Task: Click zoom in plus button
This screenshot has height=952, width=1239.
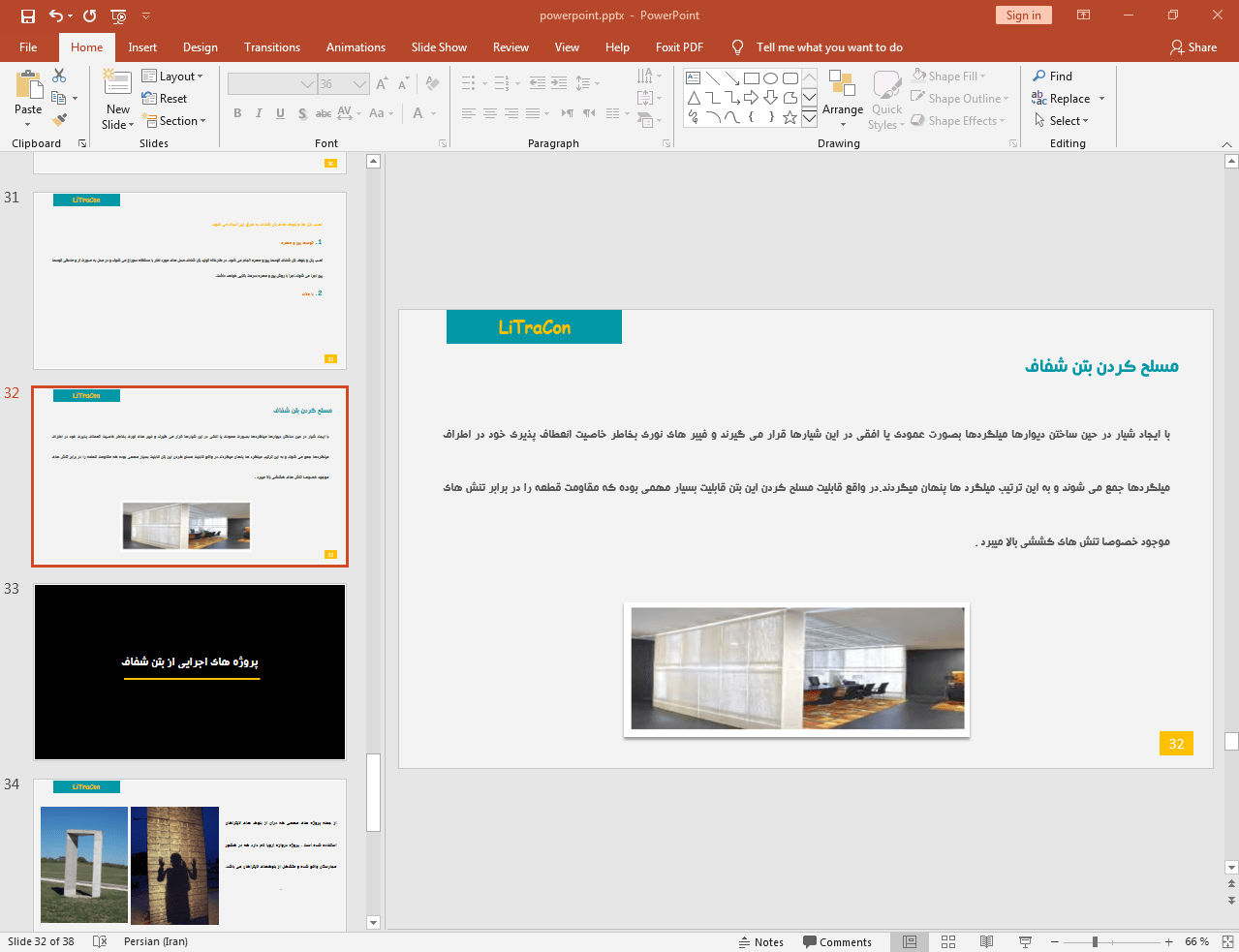Action: 1168,941
